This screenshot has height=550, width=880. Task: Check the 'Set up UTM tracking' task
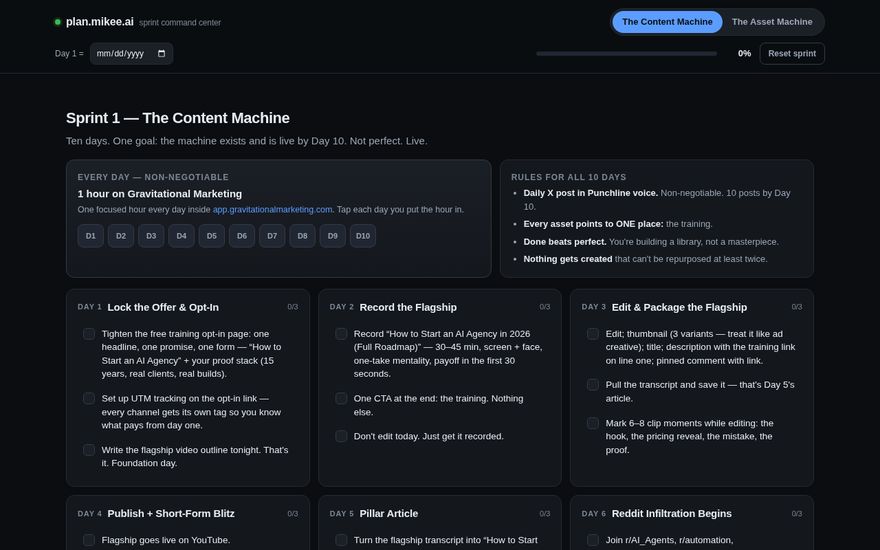(89, 398)
